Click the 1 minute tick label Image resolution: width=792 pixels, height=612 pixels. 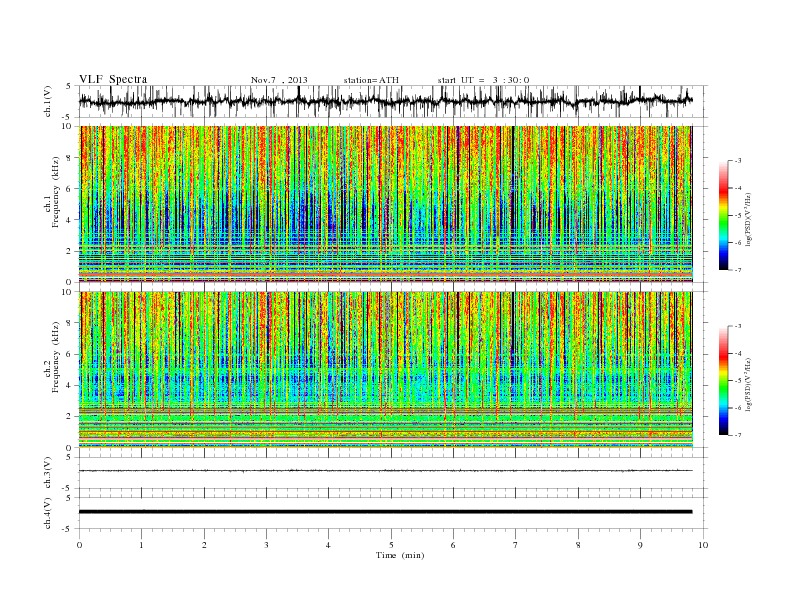pos(142,545)
